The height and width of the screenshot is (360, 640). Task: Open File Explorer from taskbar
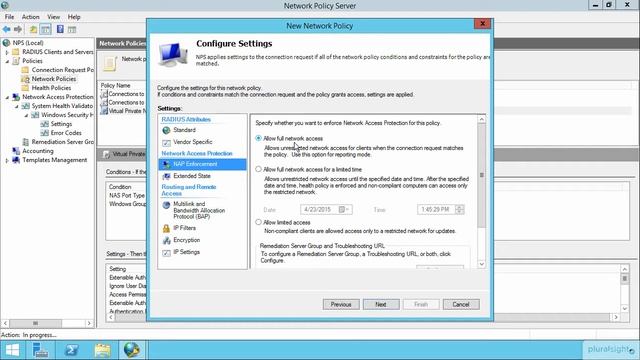(x=102, y=350)
